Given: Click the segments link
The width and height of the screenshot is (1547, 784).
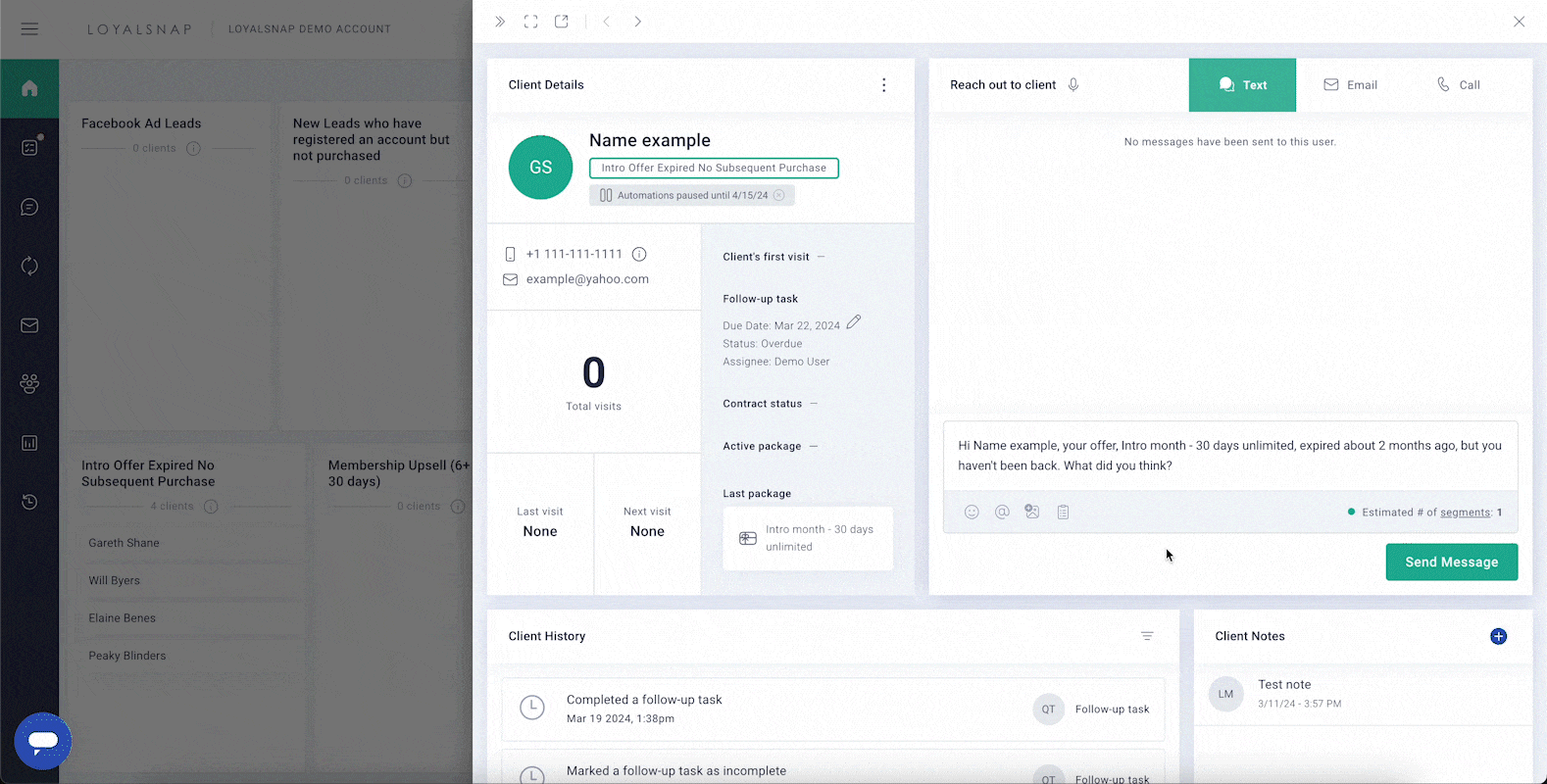Looking at the screenshot, I should pyautogui.click(x=1466, y=513).
